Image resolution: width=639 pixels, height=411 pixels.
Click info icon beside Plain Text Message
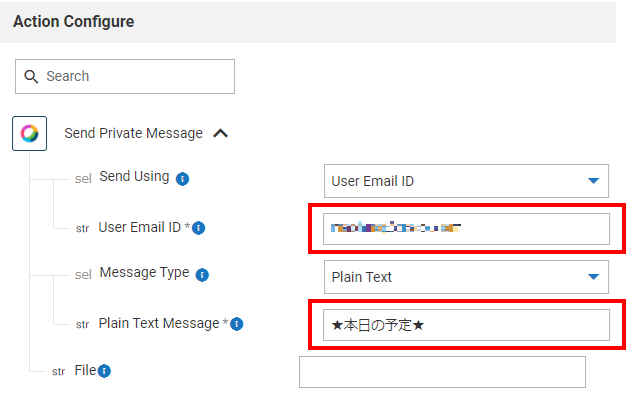point(237,324)
